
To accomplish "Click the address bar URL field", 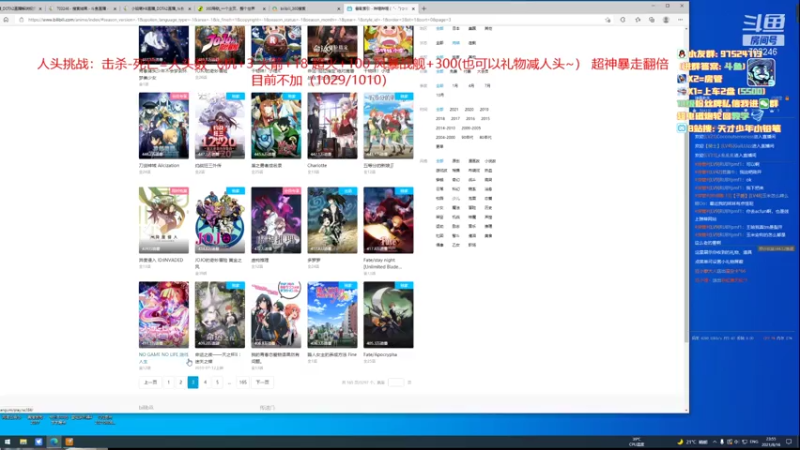I will 306,20.
